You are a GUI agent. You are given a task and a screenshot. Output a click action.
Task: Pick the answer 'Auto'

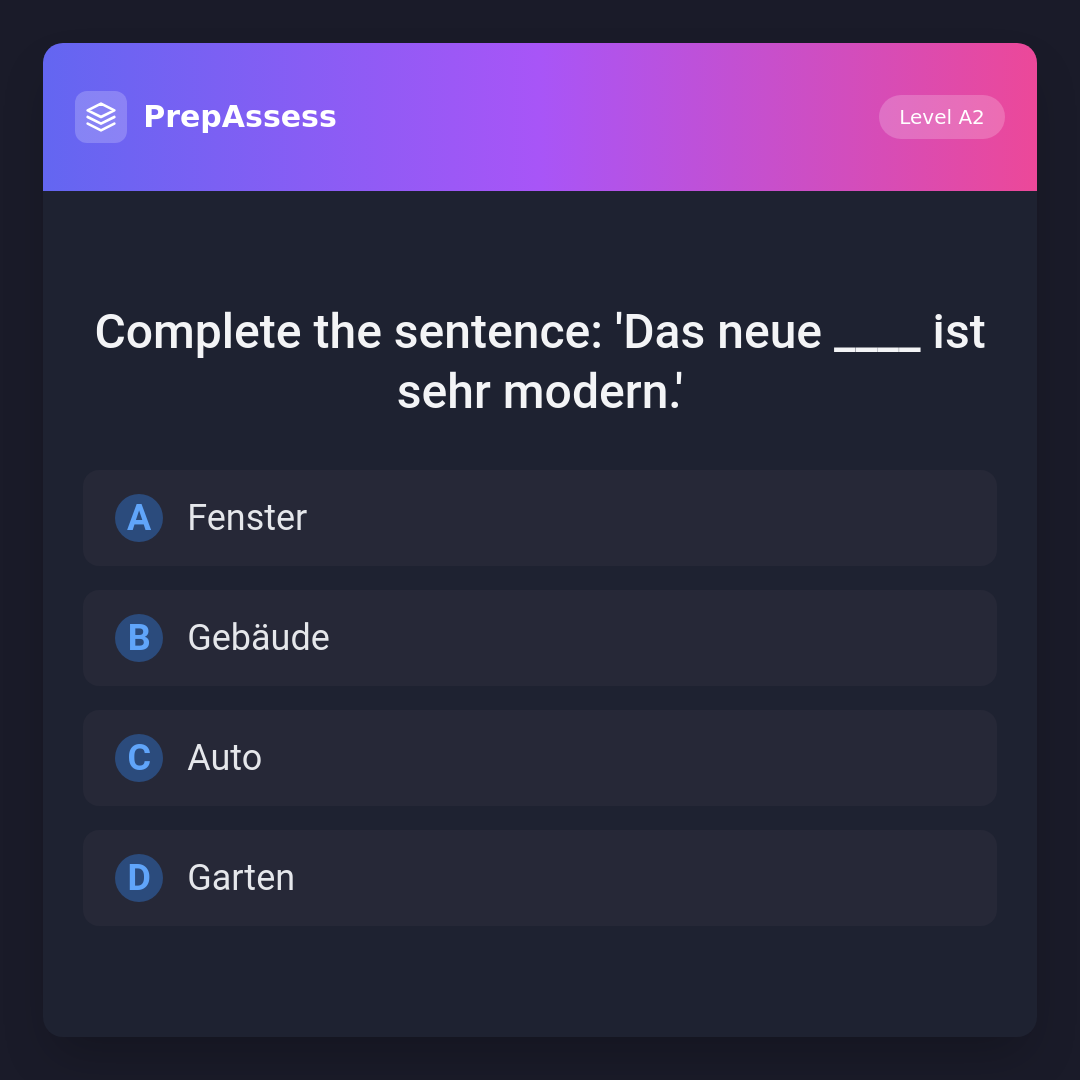click(x=224, y=758)
